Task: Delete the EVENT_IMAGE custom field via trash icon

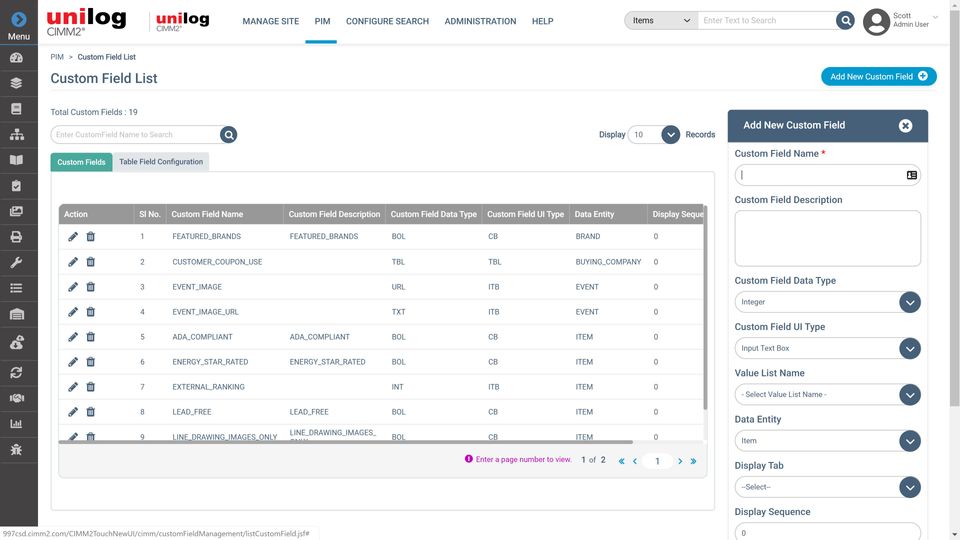Action: coord(91,287)
